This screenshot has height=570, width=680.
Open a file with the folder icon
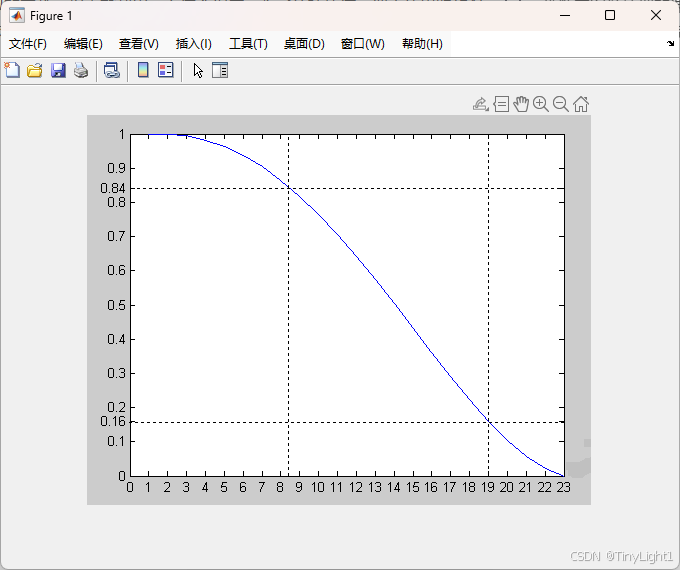(x=35, y=70)
